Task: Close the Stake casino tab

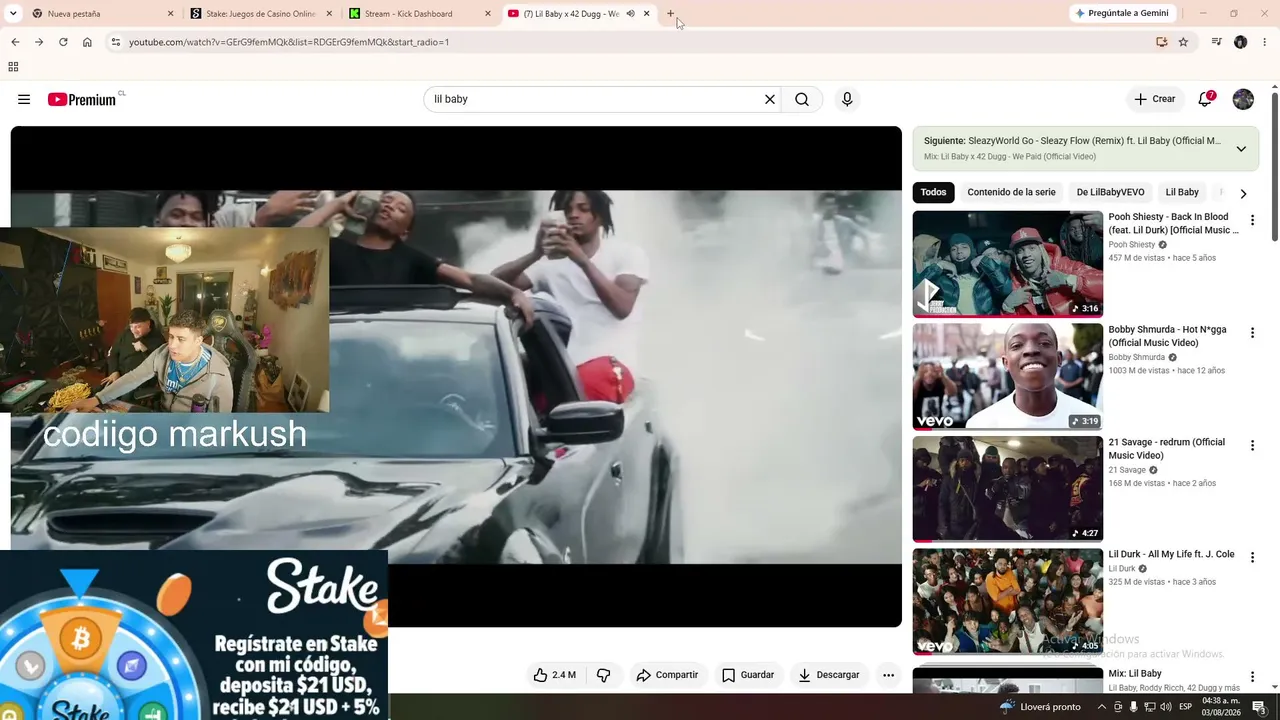Action: pyautogui.click(x=329, y=14)
